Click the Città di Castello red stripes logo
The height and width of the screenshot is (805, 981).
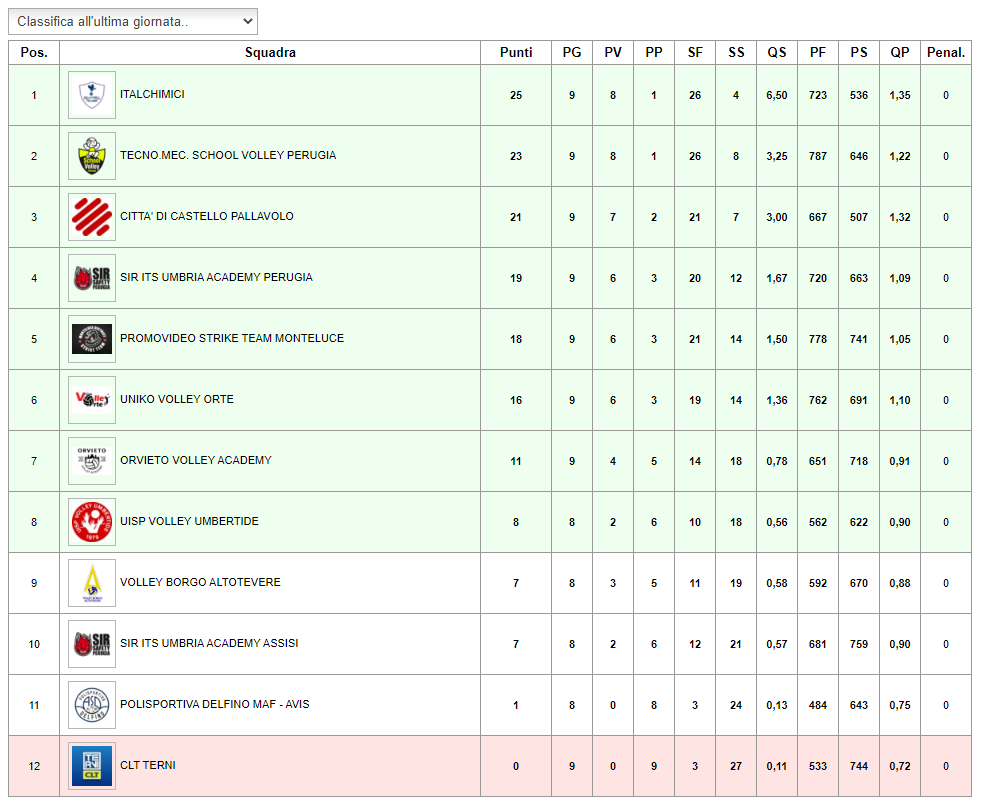[x=92, y=217]
